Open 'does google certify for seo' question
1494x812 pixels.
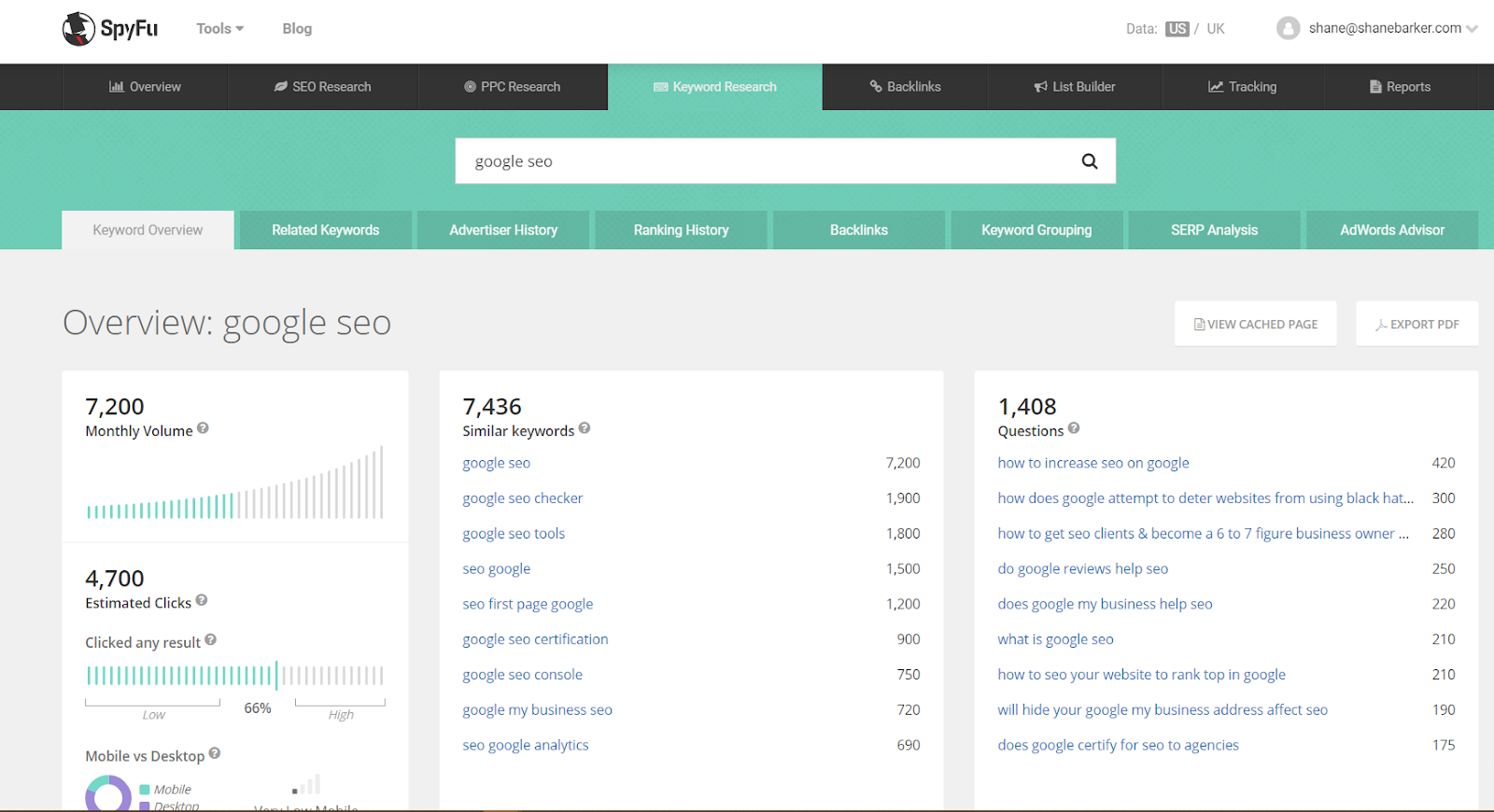(x=1118, y=745)
